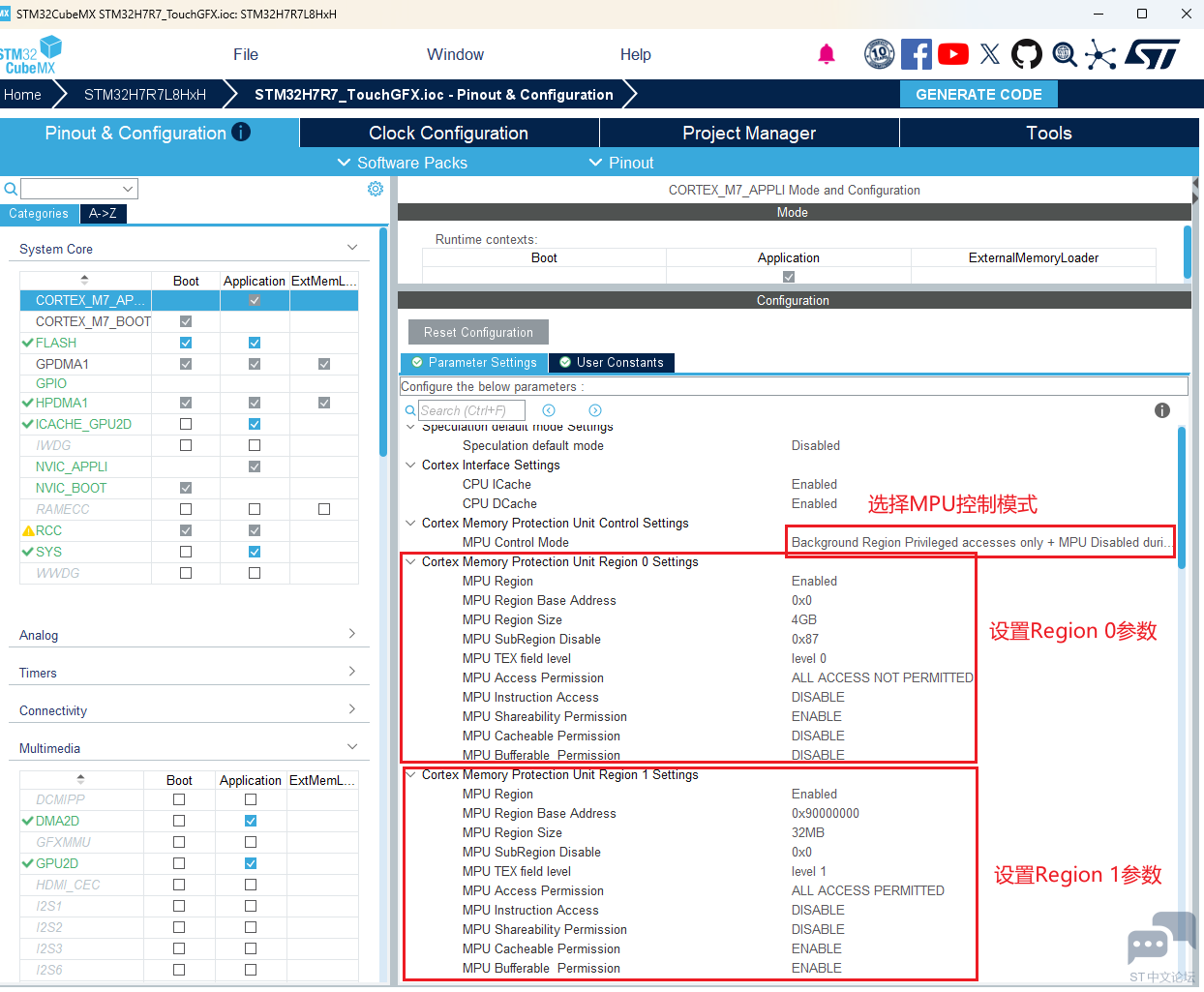Toggle GPU2D Application checkbox
Viewport: 1204px width, 992px height.
[x=251, y=863]
